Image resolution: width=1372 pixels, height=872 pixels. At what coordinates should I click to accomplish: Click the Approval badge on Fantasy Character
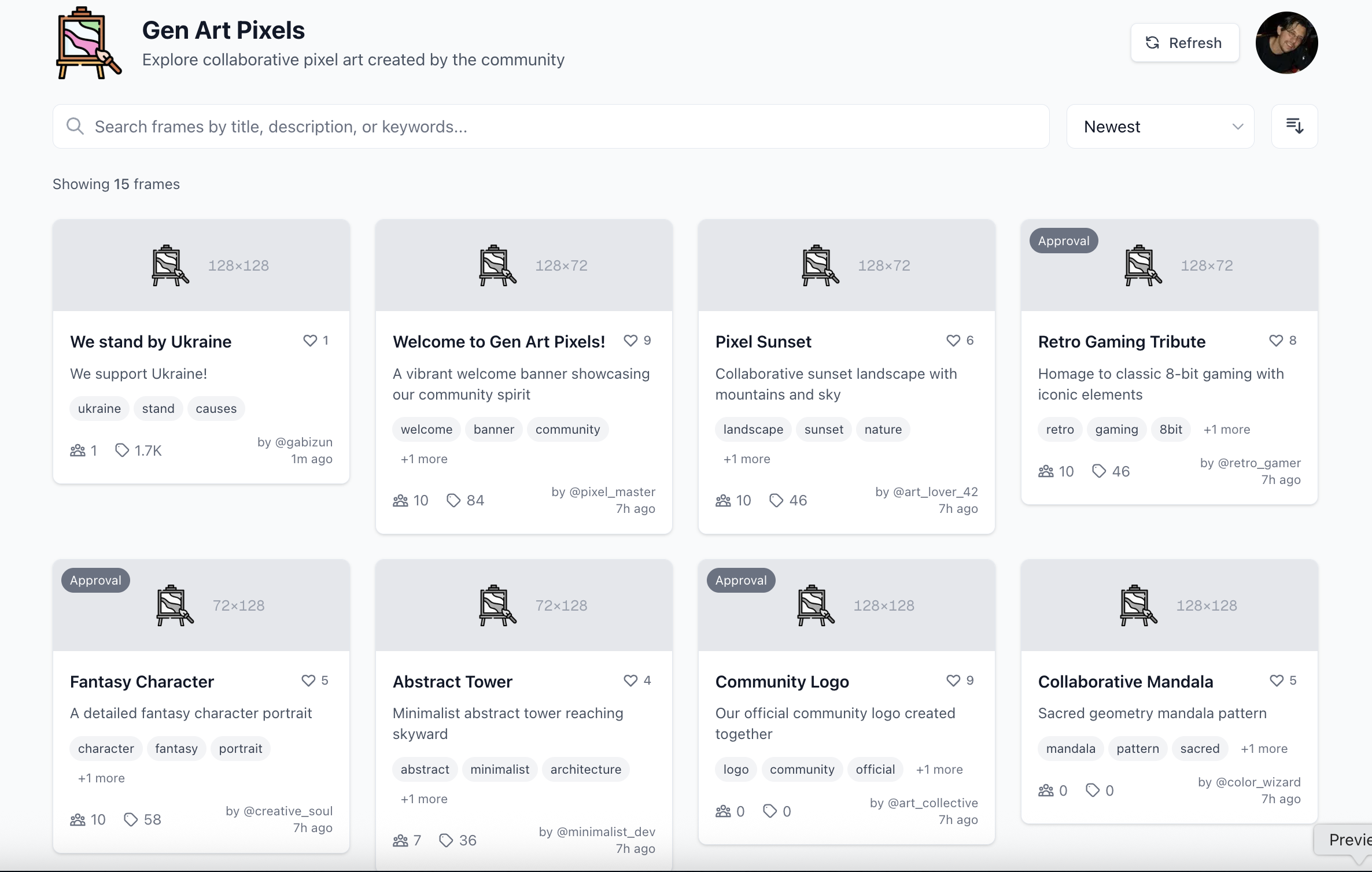(x=95, y=581)
